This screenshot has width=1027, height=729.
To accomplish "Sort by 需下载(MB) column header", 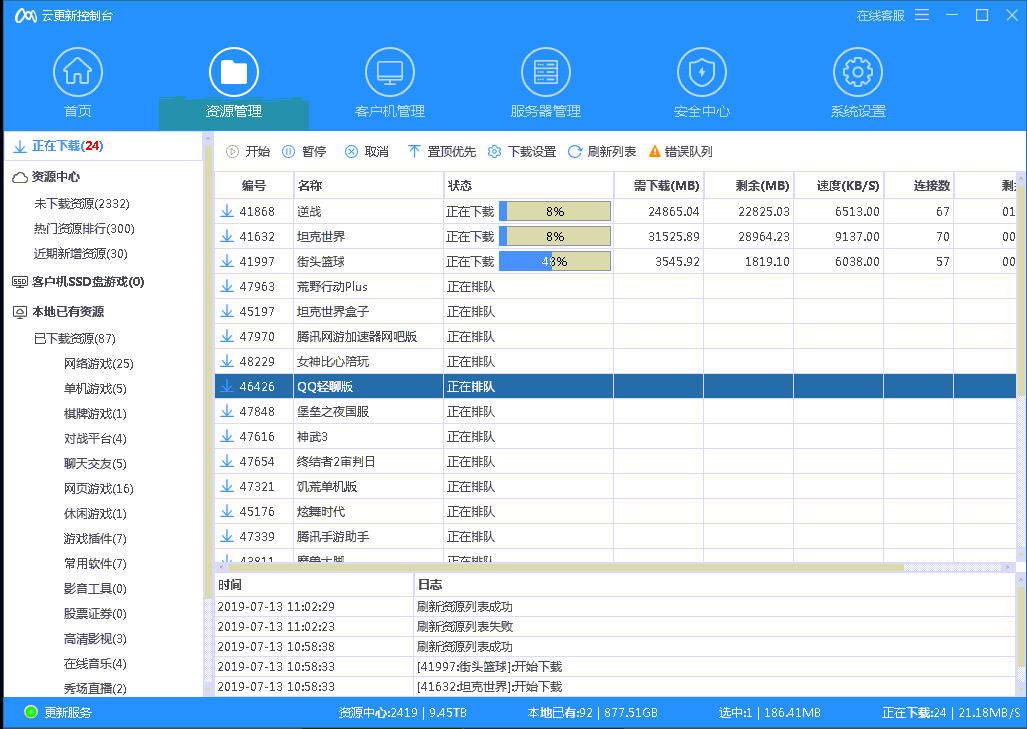I will [659, 185].
